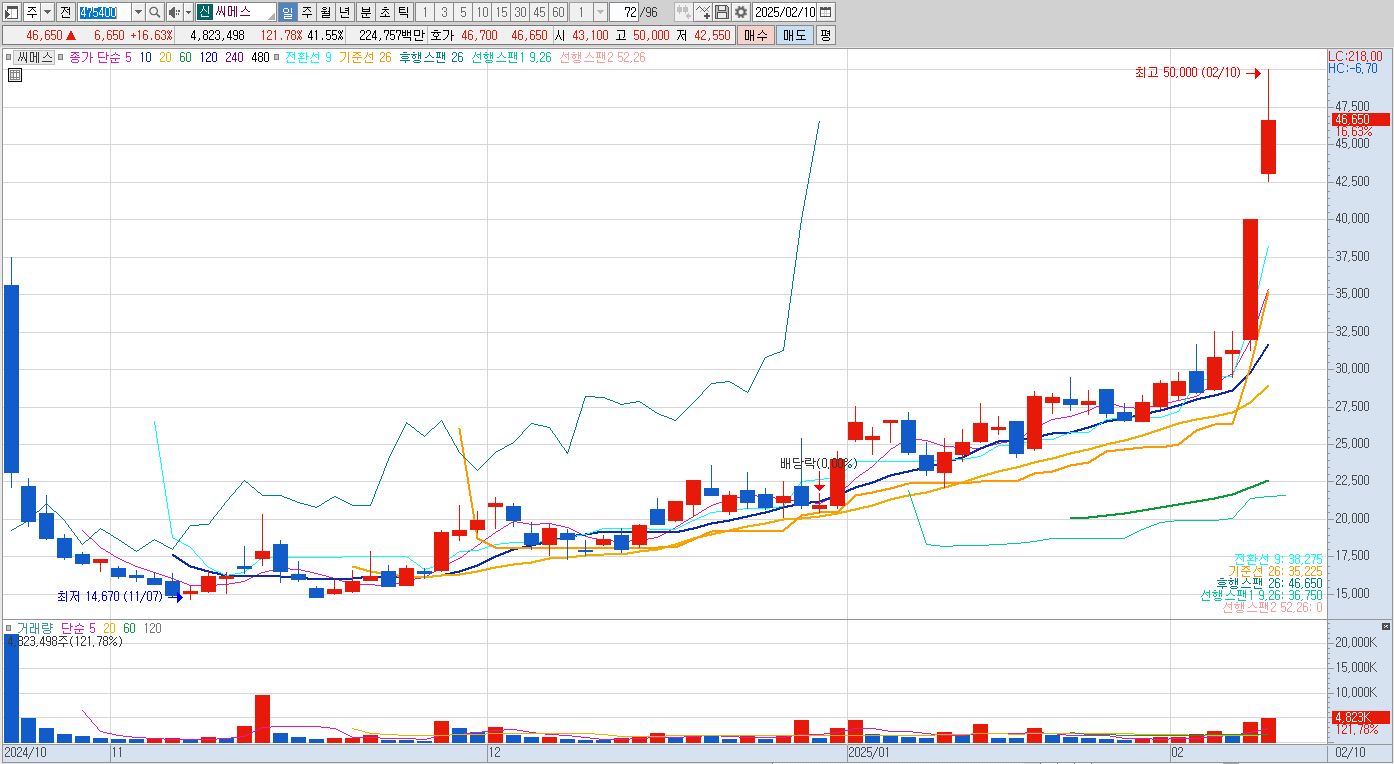Select the 15 minute interval button

coord(501,12)
